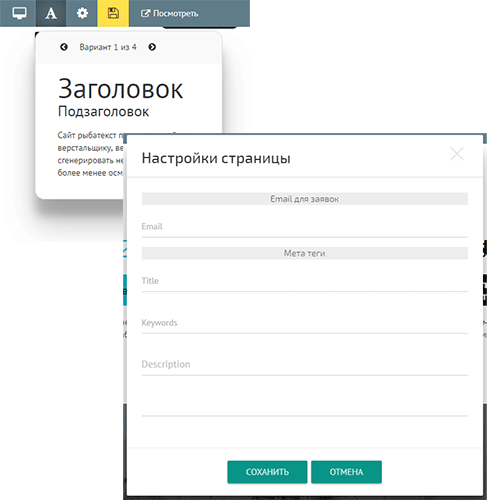Click the yellow save diskette icon

[113, 13]
